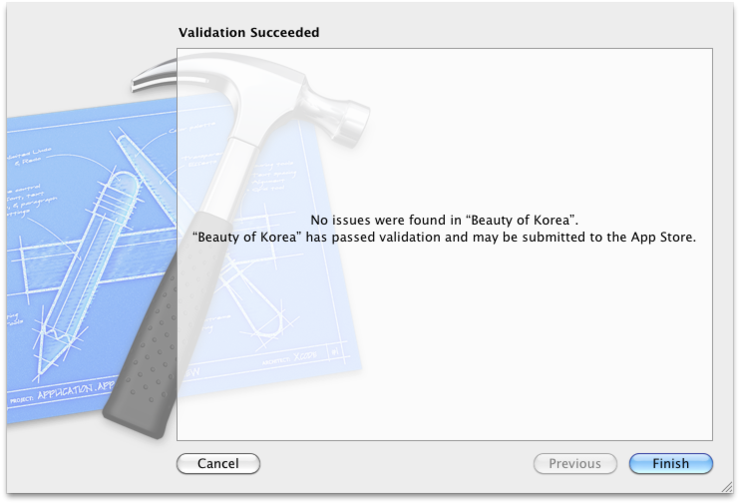Click empty area of the results panel

[519, 354]
